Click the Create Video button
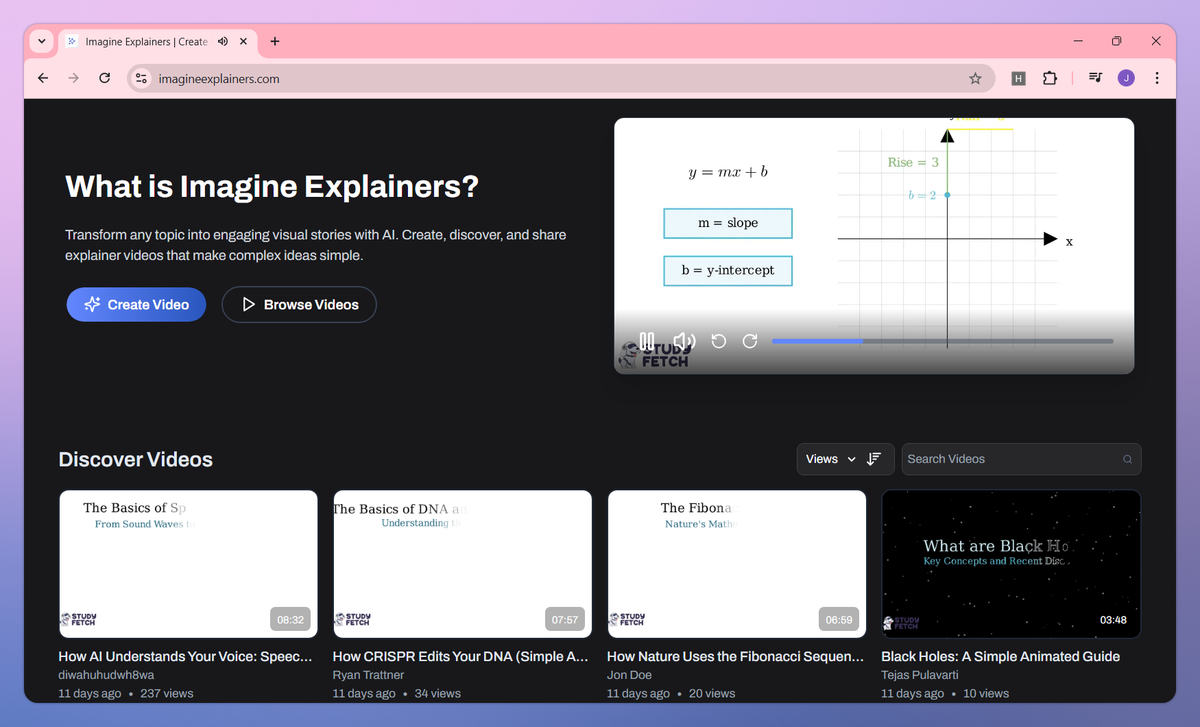Viewport: 1200px width, 727px height. (x=136, y=305)
